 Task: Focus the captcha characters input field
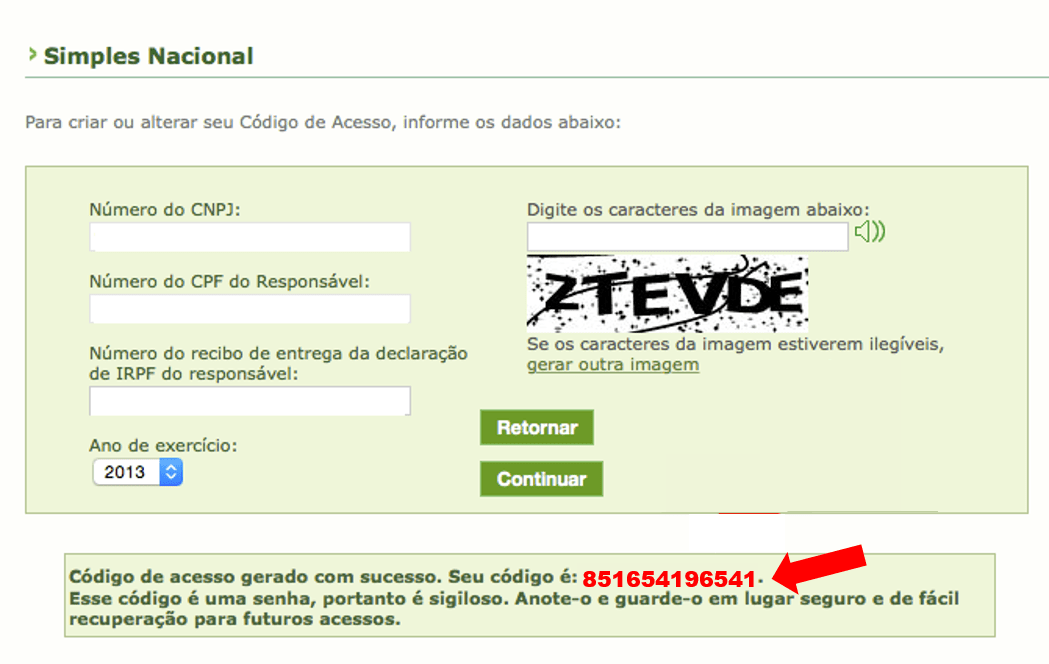(687, 237)
